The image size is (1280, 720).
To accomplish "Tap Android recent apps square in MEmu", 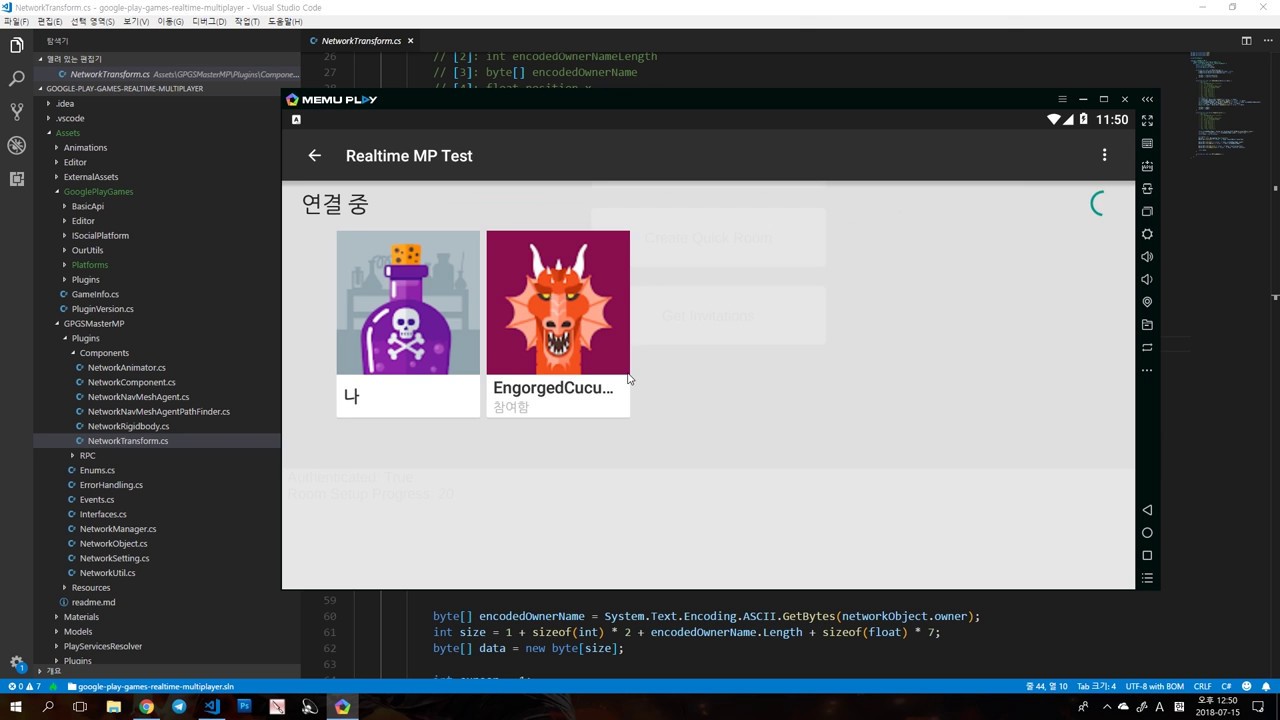I will (1147, 556).
